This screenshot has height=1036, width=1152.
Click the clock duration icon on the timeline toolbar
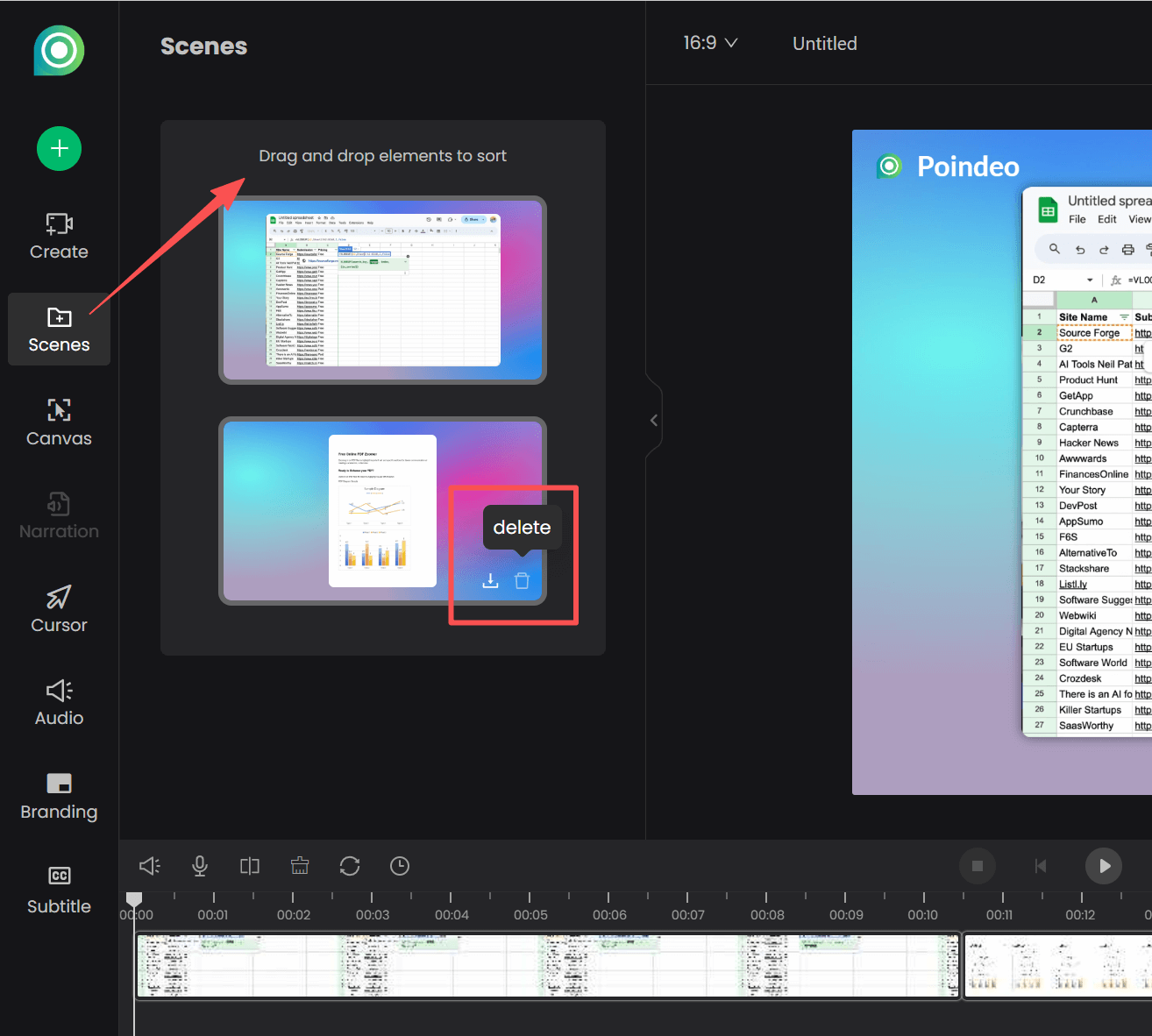399,866
